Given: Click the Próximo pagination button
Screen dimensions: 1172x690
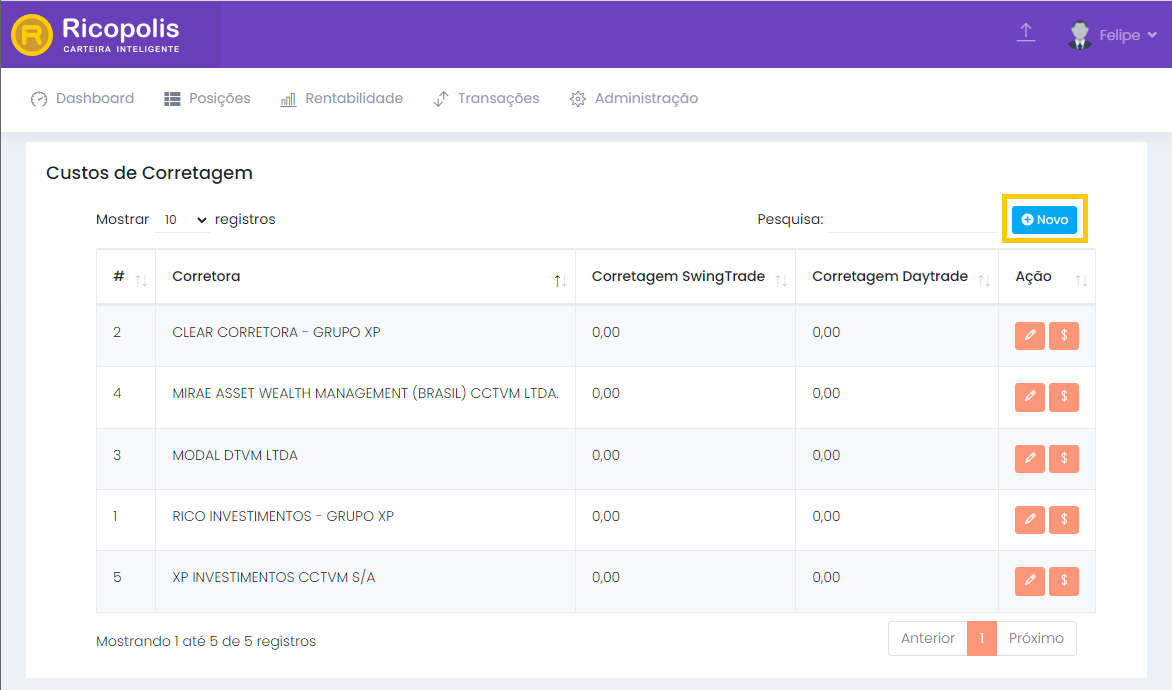Looking at the screenshot, I should tap(1036, 638).
